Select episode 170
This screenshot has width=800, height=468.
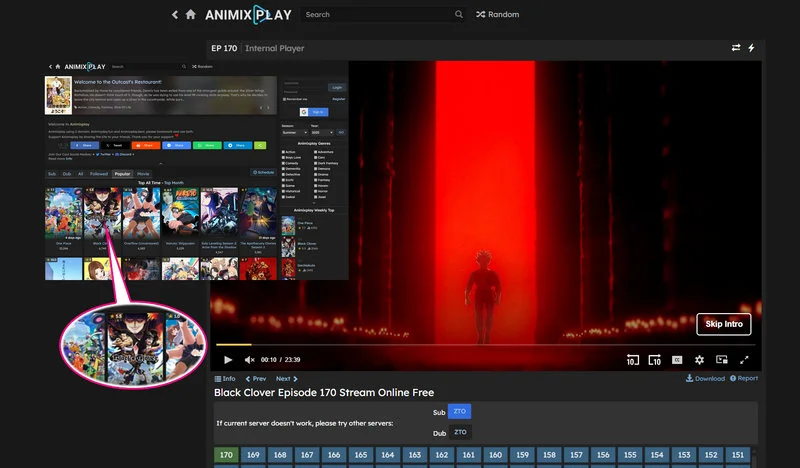click(x=226, y=455)
